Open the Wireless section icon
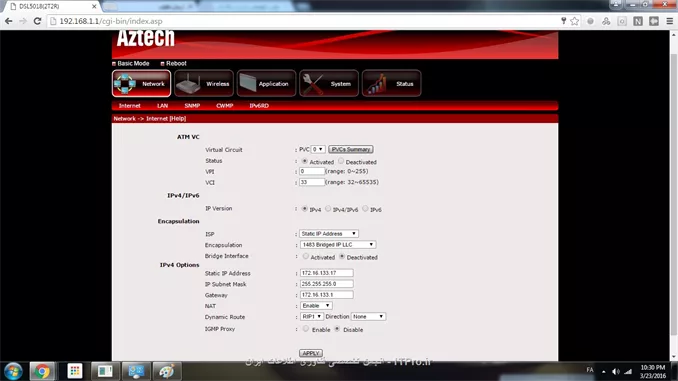Viewport: 678px width, 381px height. click(x=204, y=83)
